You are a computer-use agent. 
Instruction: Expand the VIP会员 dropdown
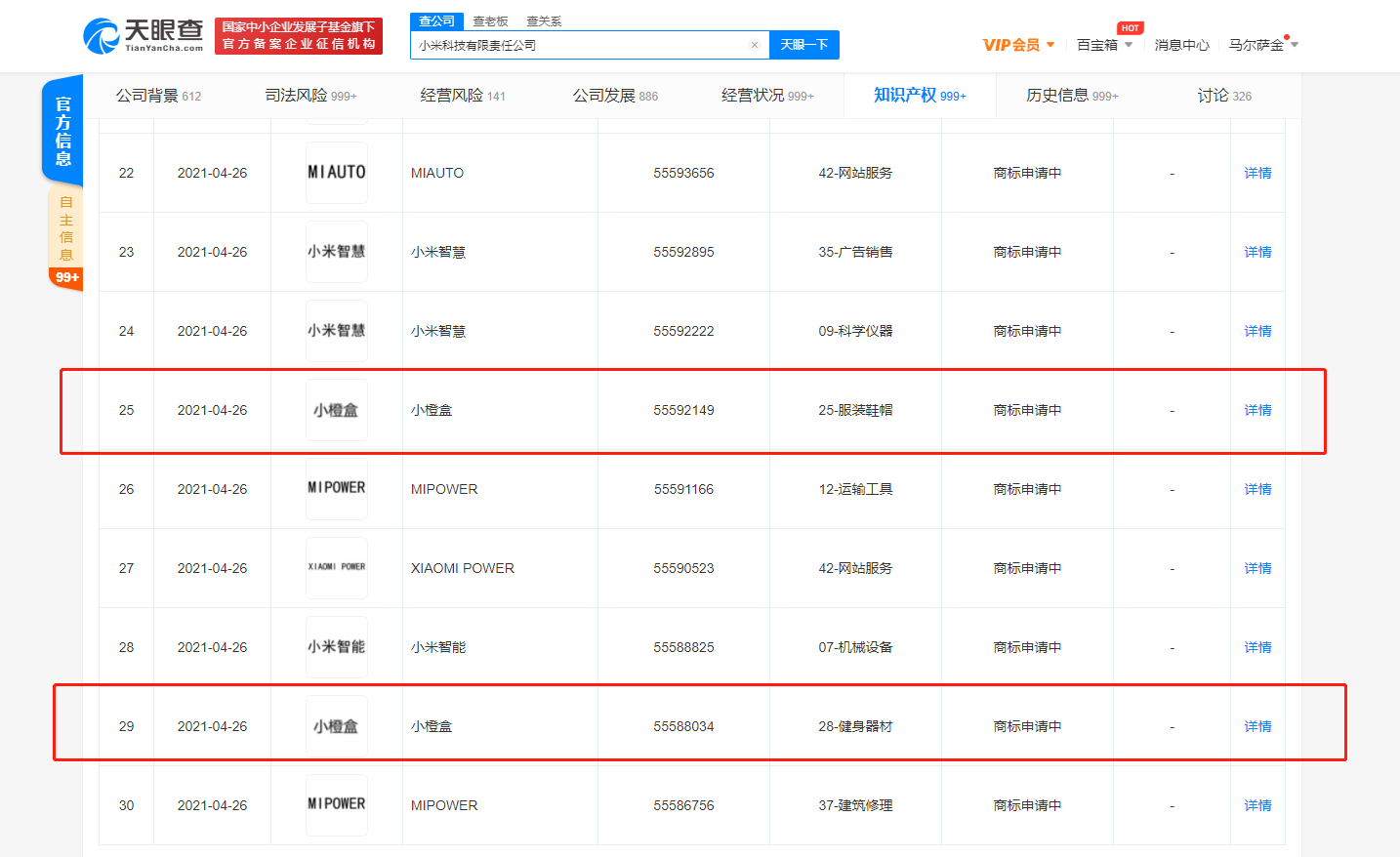click(x=1018, y=45)
